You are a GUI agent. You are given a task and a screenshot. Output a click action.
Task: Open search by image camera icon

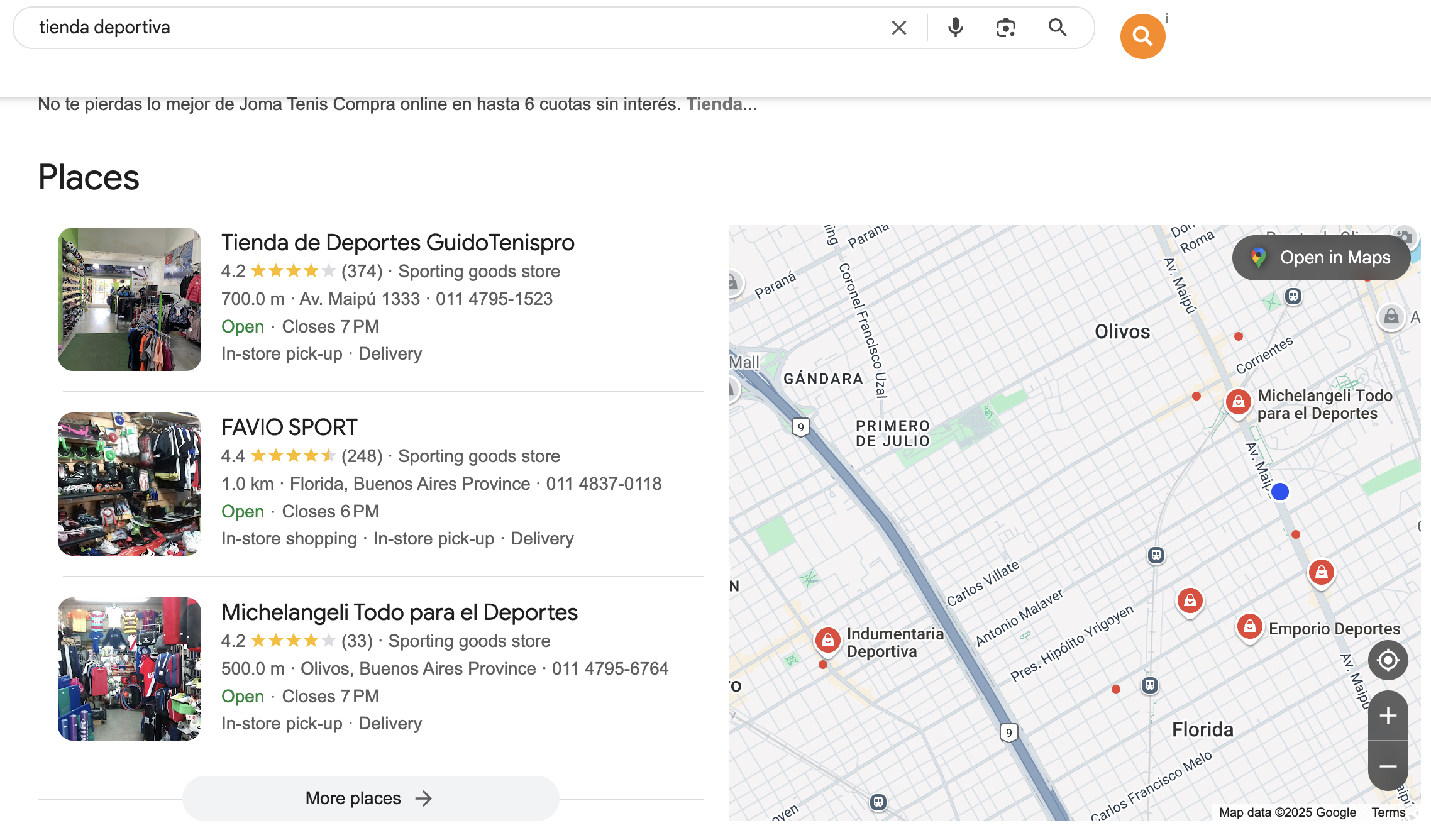click(1006, 28)
